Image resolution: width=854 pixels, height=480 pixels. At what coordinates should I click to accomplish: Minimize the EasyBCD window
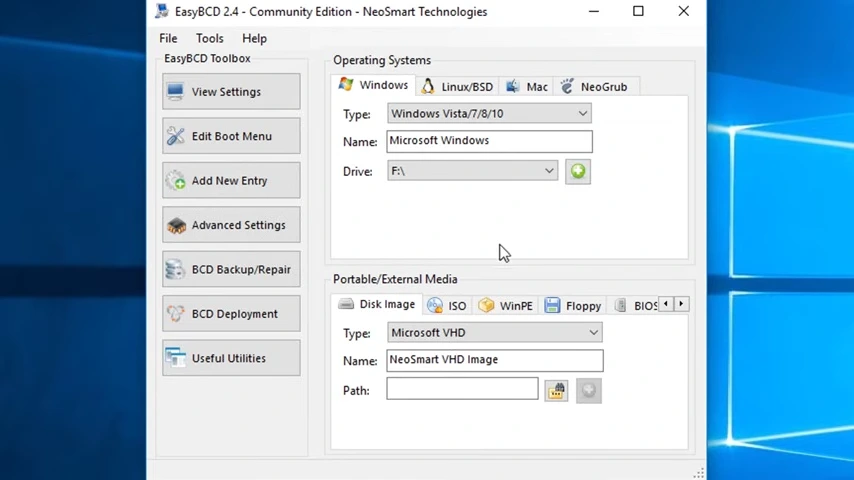coord(594,11)
